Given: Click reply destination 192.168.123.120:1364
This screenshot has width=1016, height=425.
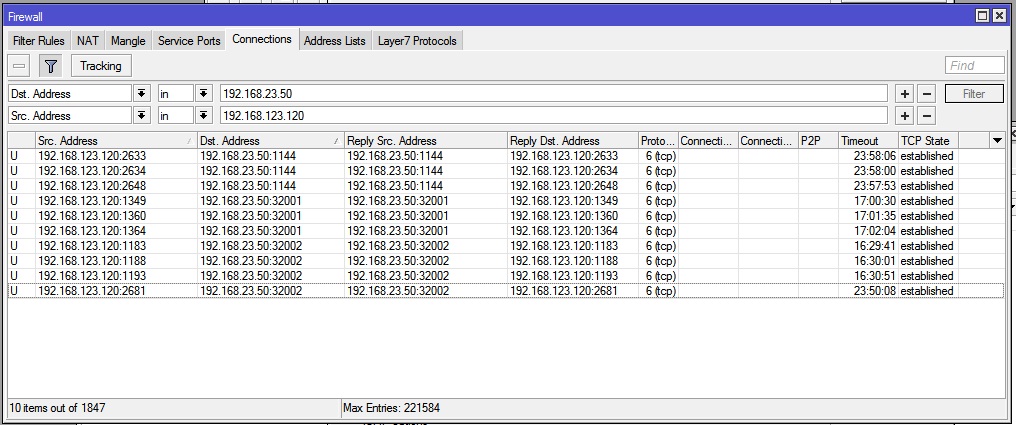Looking at the screenshot, I should 564,231.
